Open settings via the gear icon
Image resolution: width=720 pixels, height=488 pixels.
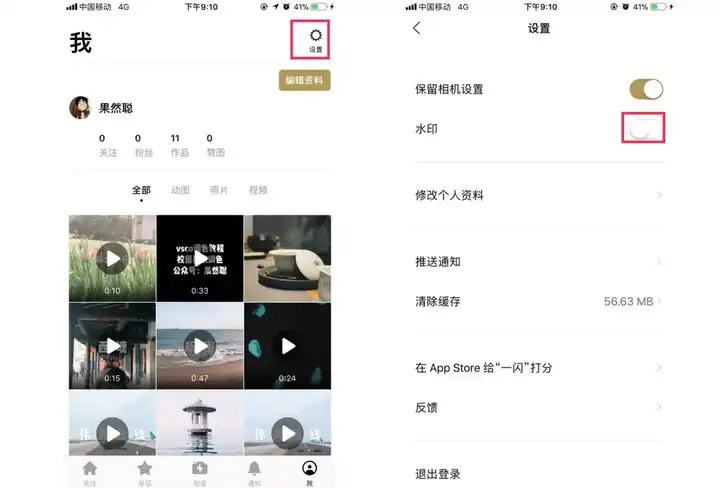pyautogui.click(x=315, y=36)
